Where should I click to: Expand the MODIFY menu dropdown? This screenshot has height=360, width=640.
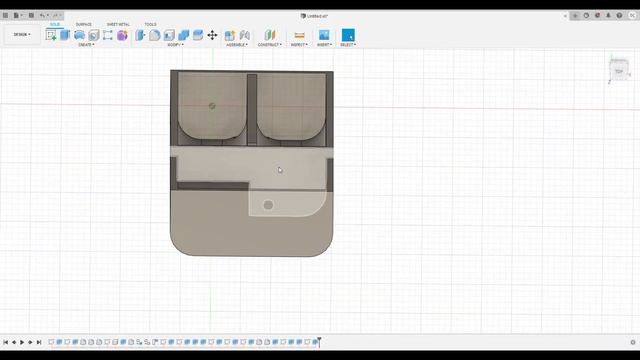(176, 44)
